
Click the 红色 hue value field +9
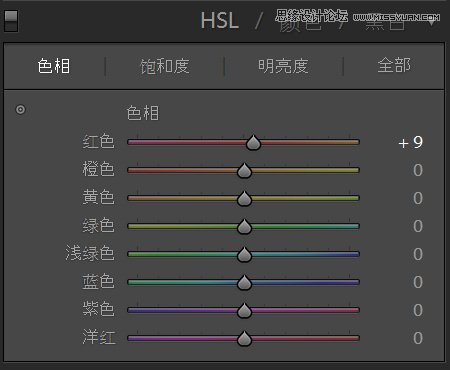[411, 142]
